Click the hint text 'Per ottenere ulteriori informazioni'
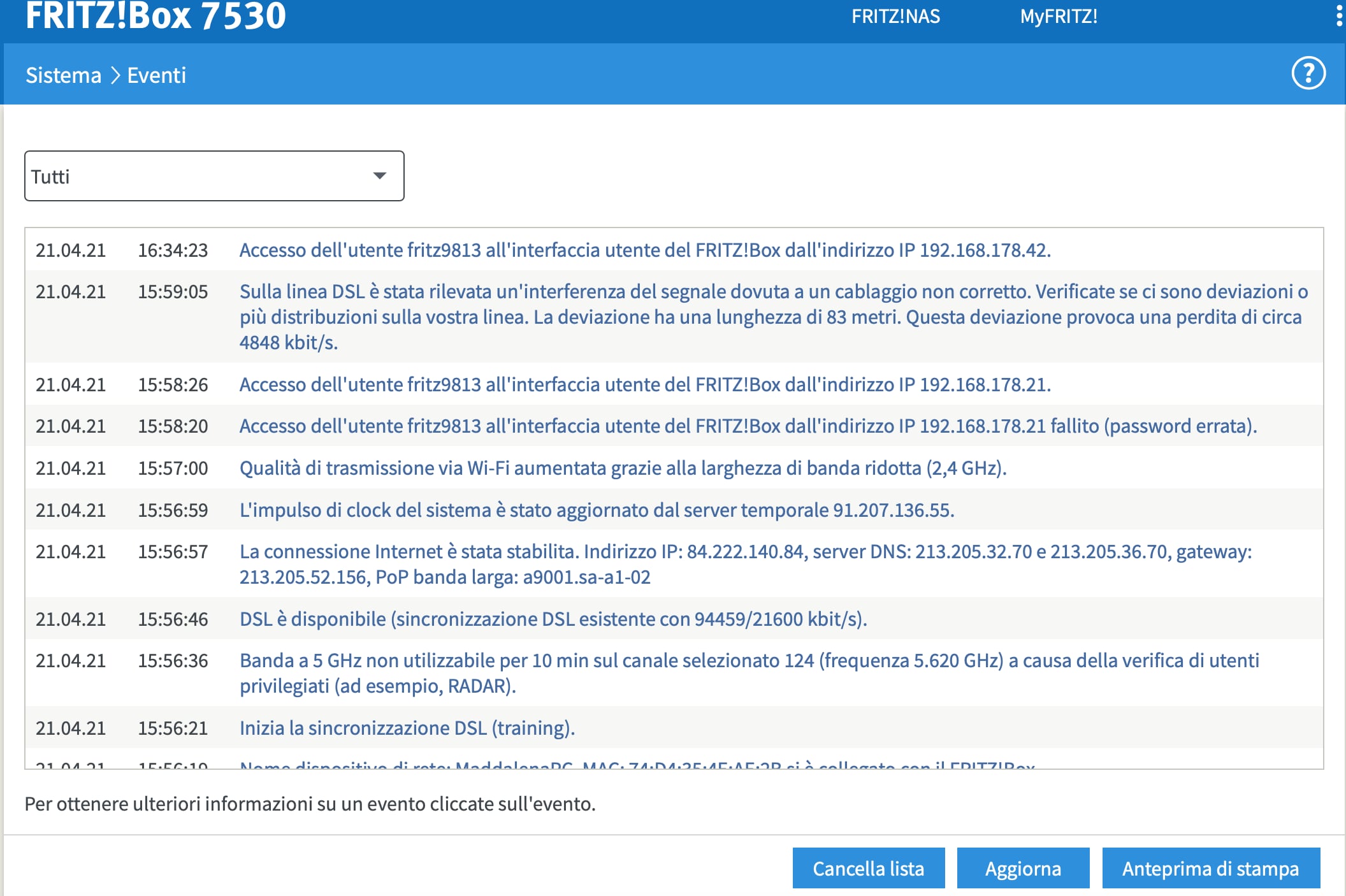The width and height of the screenshot is (1346, 896). tap(310, 804)
